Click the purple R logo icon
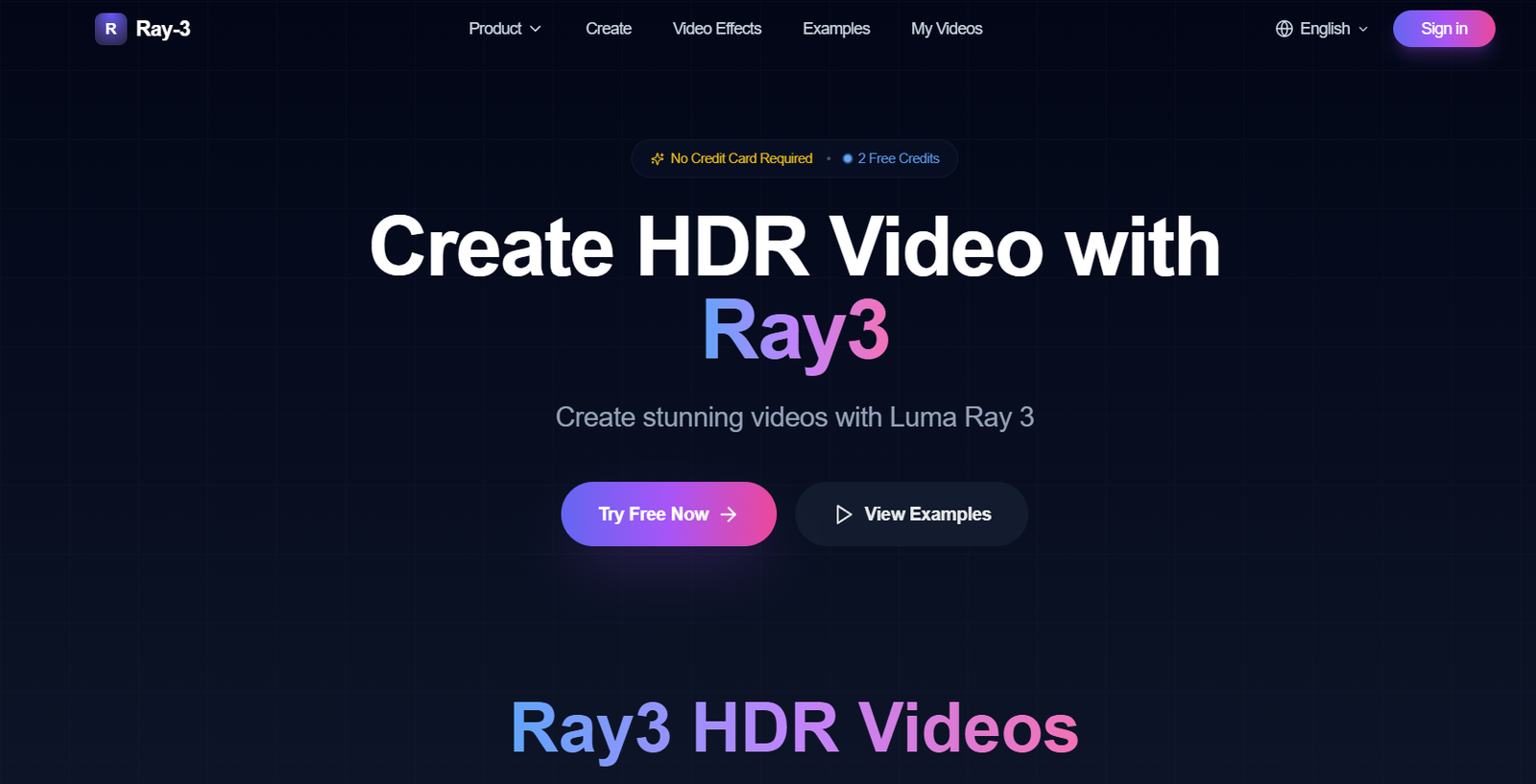1536x784 pixels. 110,29
